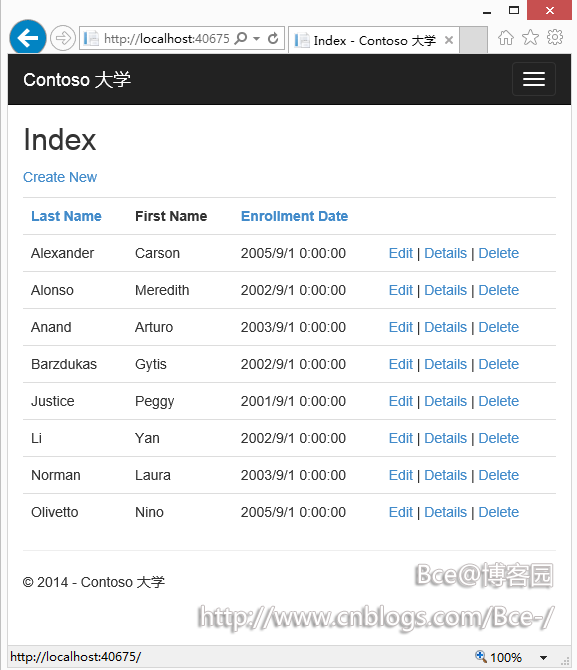
Task: Sort by Enrollment Date column header
Action: pos(294,216)
